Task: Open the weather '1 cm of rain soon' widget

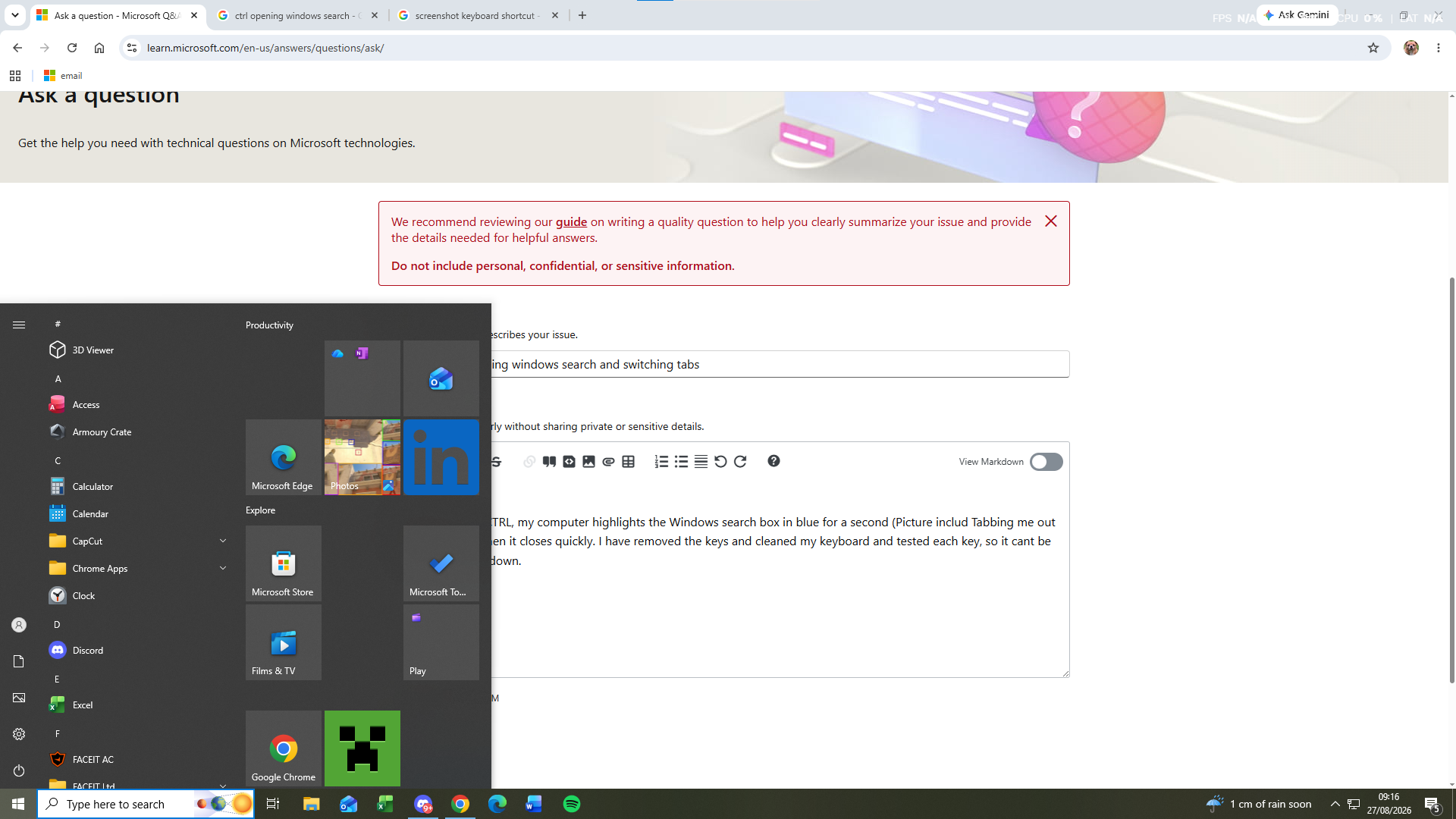Action: click(1259, 804)
